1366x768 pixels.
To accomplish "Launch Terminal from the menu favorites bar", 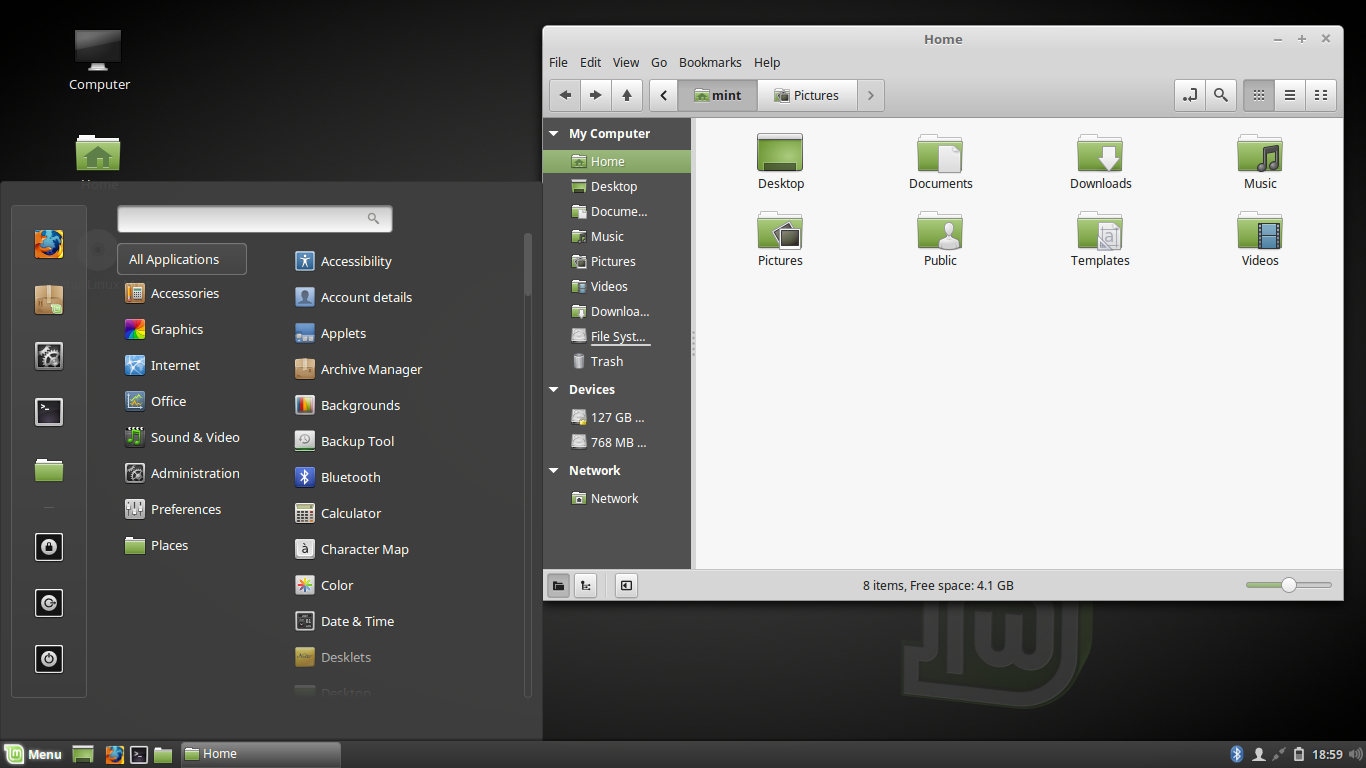I will click(49, 412).
